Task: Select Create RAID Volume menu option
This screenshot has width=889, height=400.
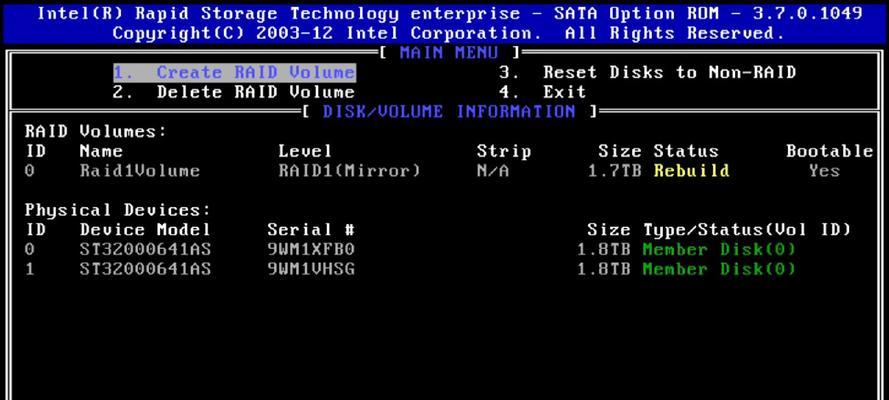Action: pyautogui.click(x=234, y=73)
